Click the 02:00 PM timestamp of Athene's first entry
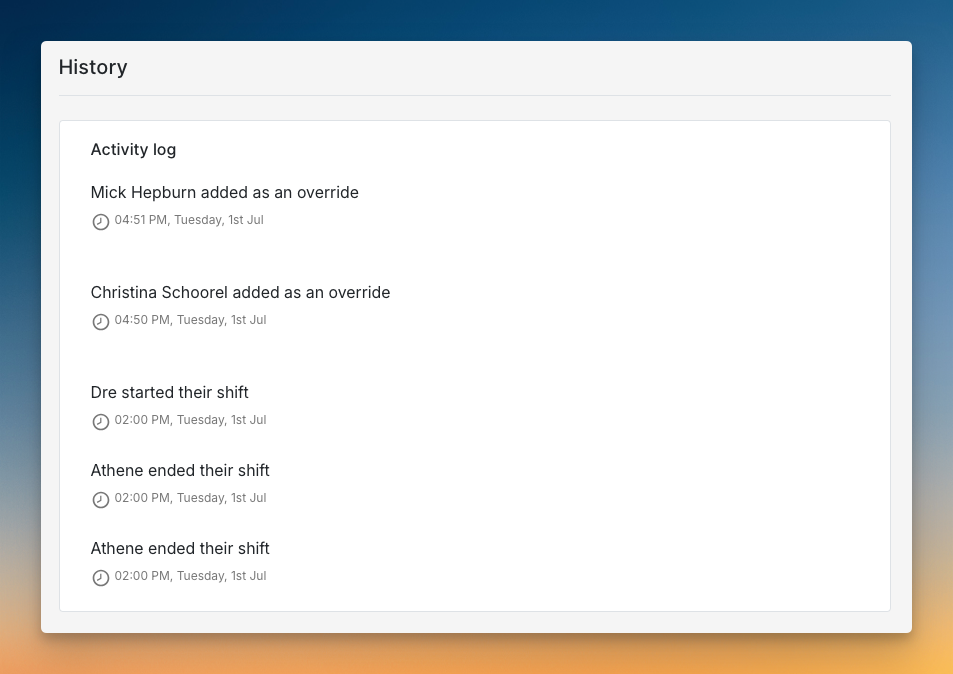This screenshot has width=953, height=674. [188, 498]
